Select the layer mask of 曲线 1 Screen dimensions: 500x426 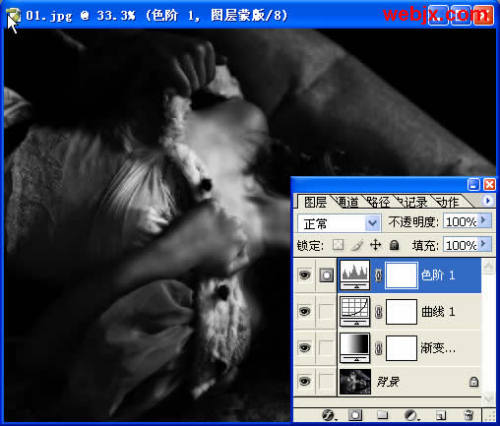coord(401,312)
